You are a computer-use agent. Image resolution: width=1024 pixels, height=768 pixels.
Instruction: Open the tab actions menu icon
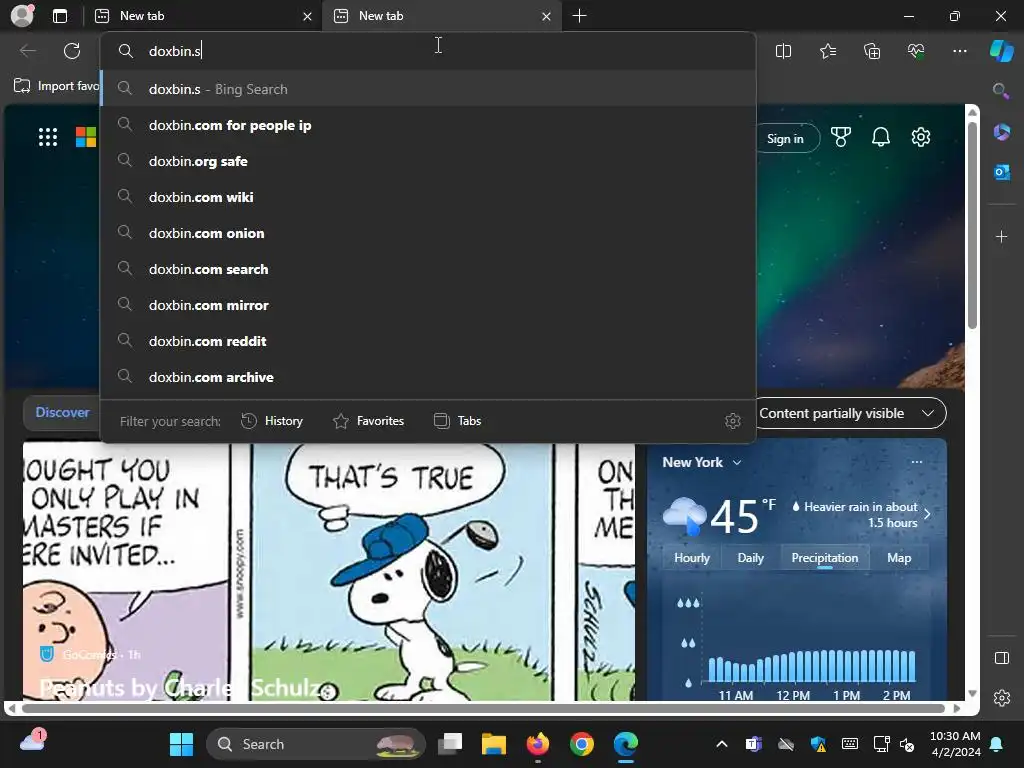pyautogui.click(x=59, y=16)
